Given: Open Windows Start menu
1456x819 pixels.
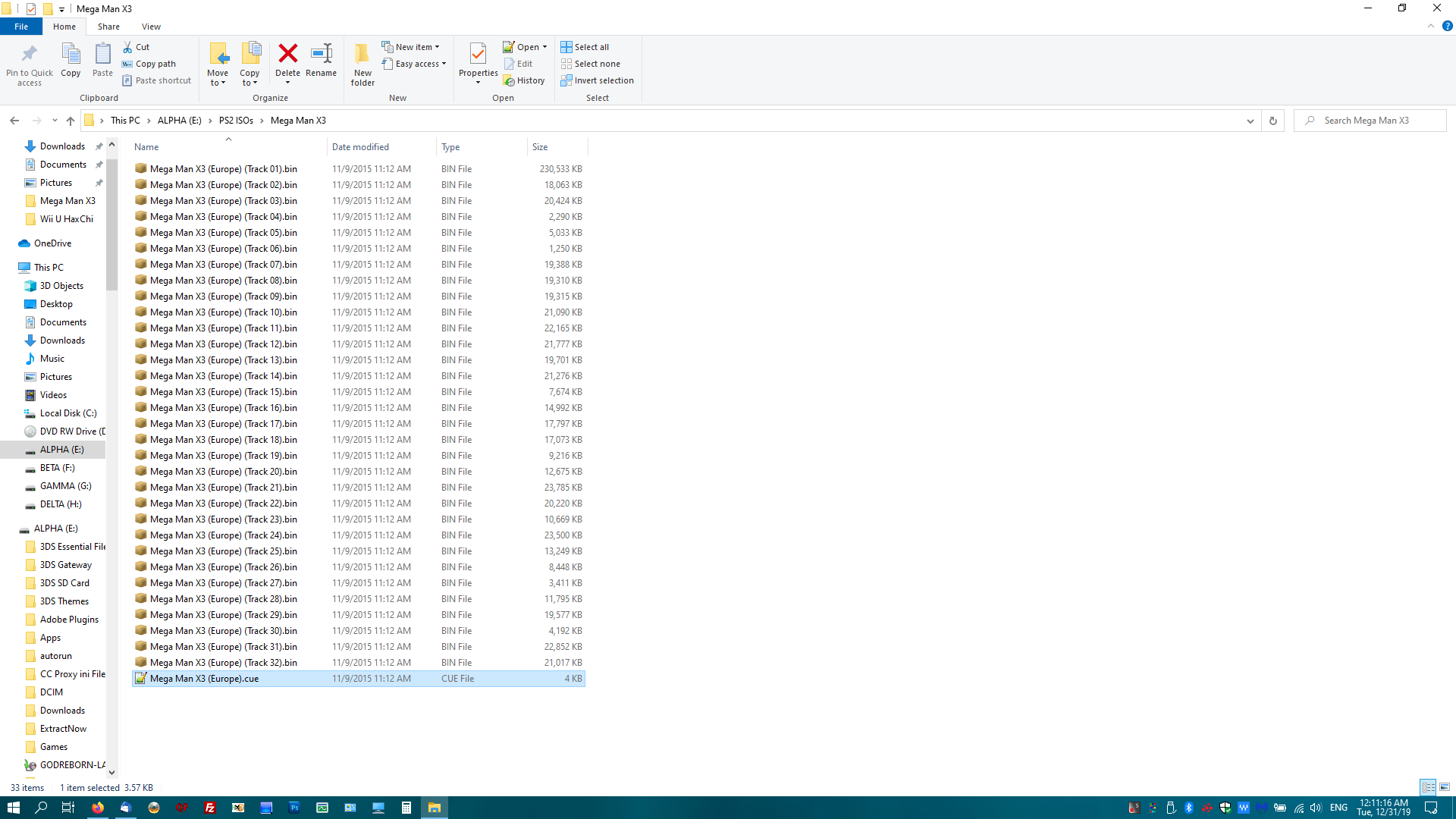Looking at the screenshot, I should (14, 808).
